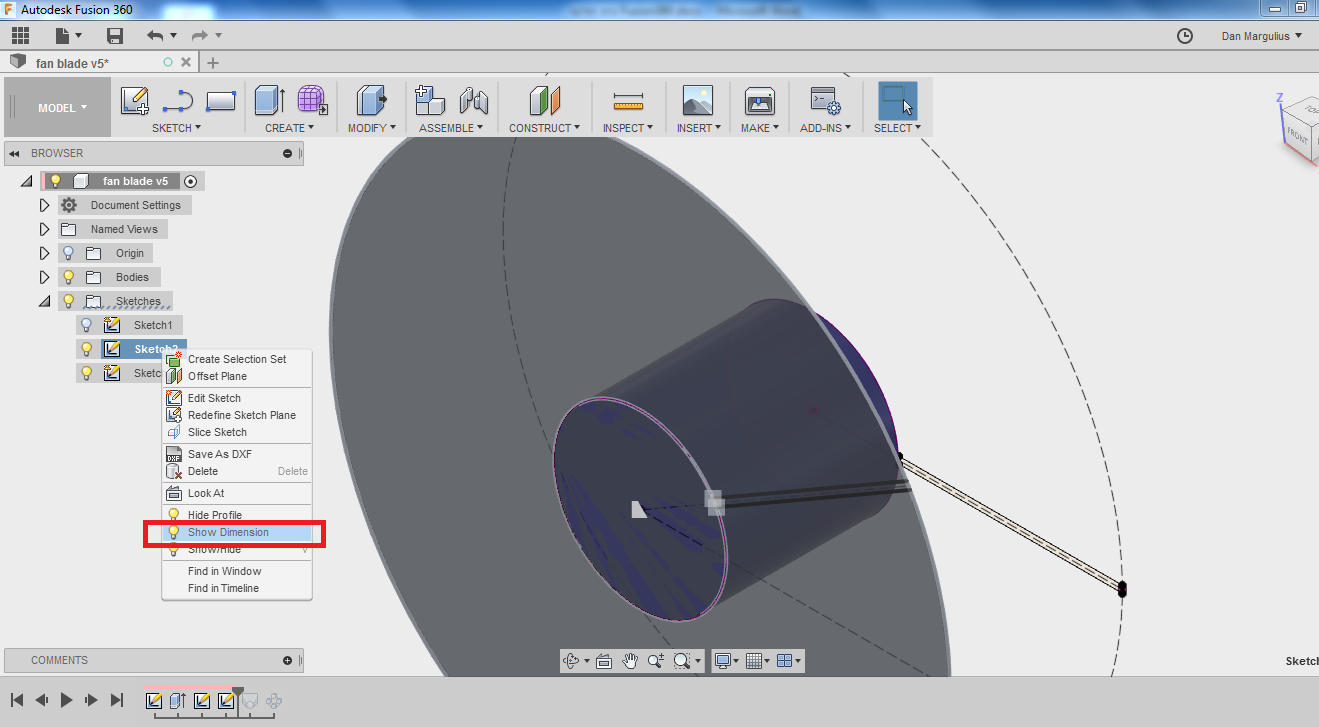Select the Create Sketch tool
1319x727 pixels.
click(135, 101)
